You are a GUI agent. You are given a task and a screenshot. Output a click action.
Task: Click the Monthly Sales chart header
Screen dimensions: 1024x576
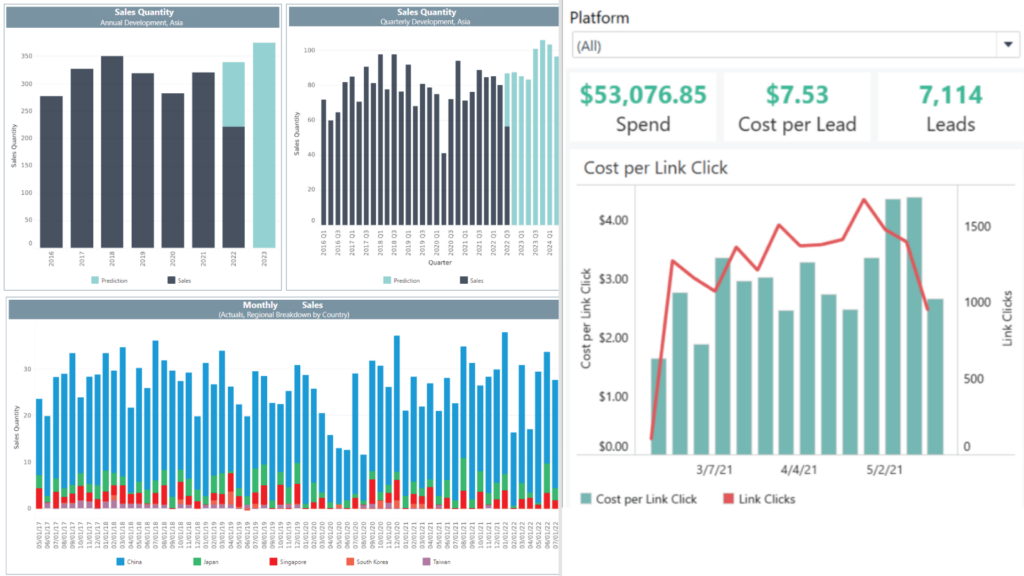(x=283, y=309)
